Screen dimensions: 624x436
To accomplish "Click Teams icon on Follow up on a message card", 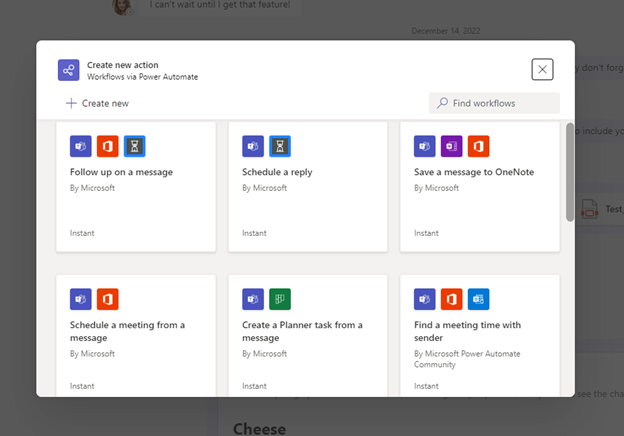I will pyautogui.click(x=81, y=146).
